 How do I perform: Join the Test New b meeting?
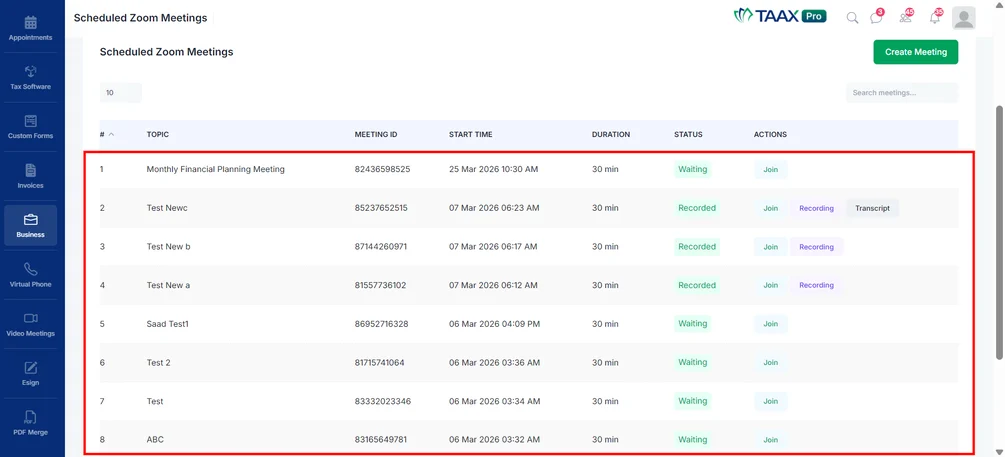click(770, 247)
